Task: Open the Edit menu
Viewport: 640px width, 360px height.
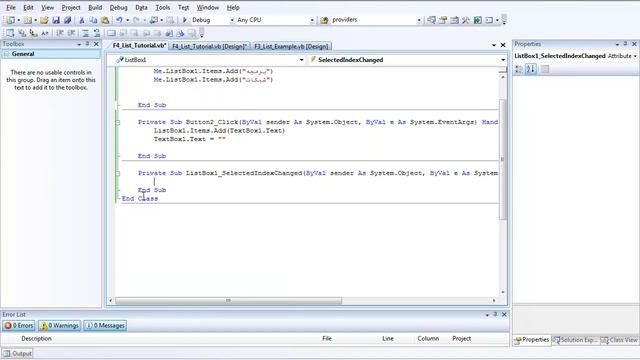Action: click(x=28, y=7)
